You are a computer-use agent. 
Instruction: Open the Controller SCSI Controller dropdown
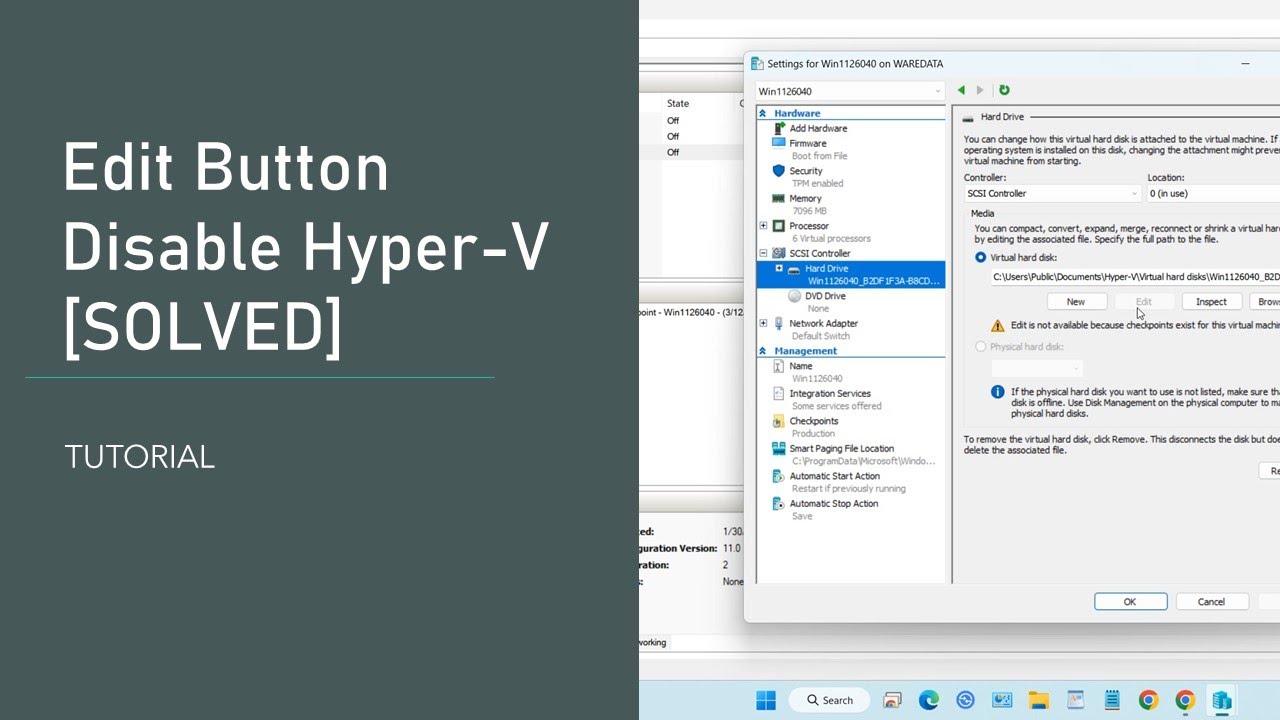[x=1052, y=193]
